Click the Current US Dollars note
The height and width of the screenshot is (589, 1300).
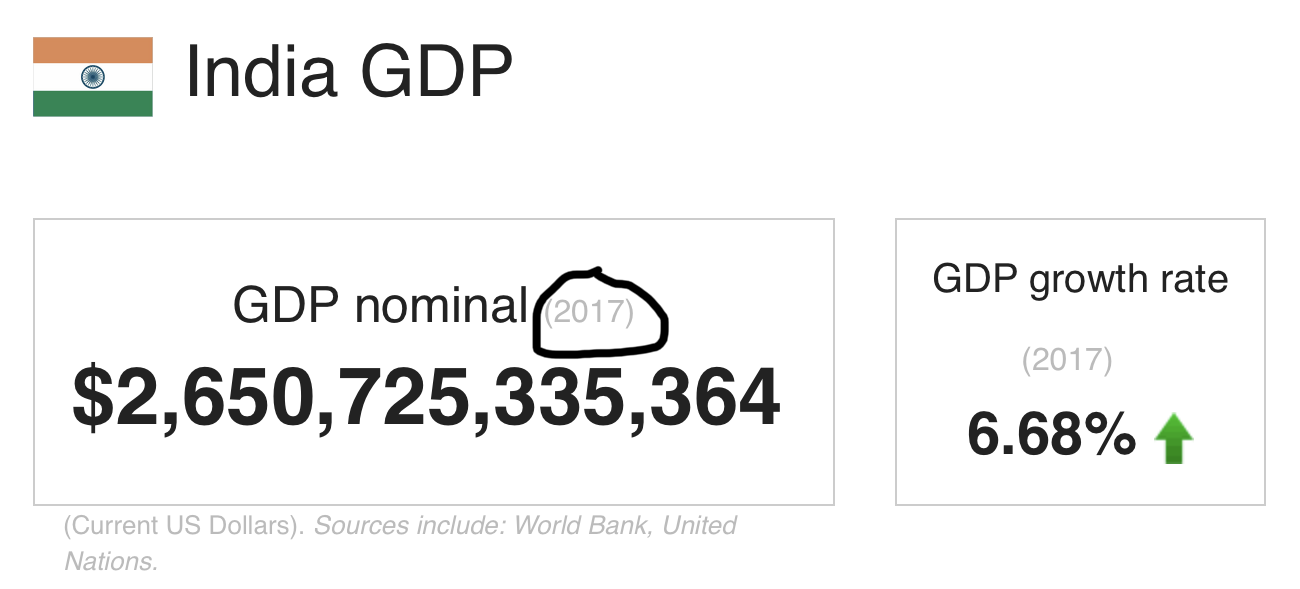[x=184, y=526]
